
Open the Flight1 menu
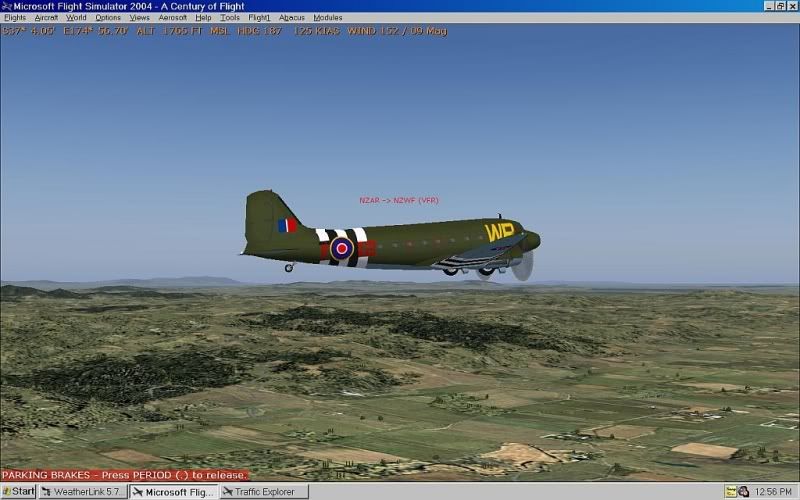click(x=259, y=18)
